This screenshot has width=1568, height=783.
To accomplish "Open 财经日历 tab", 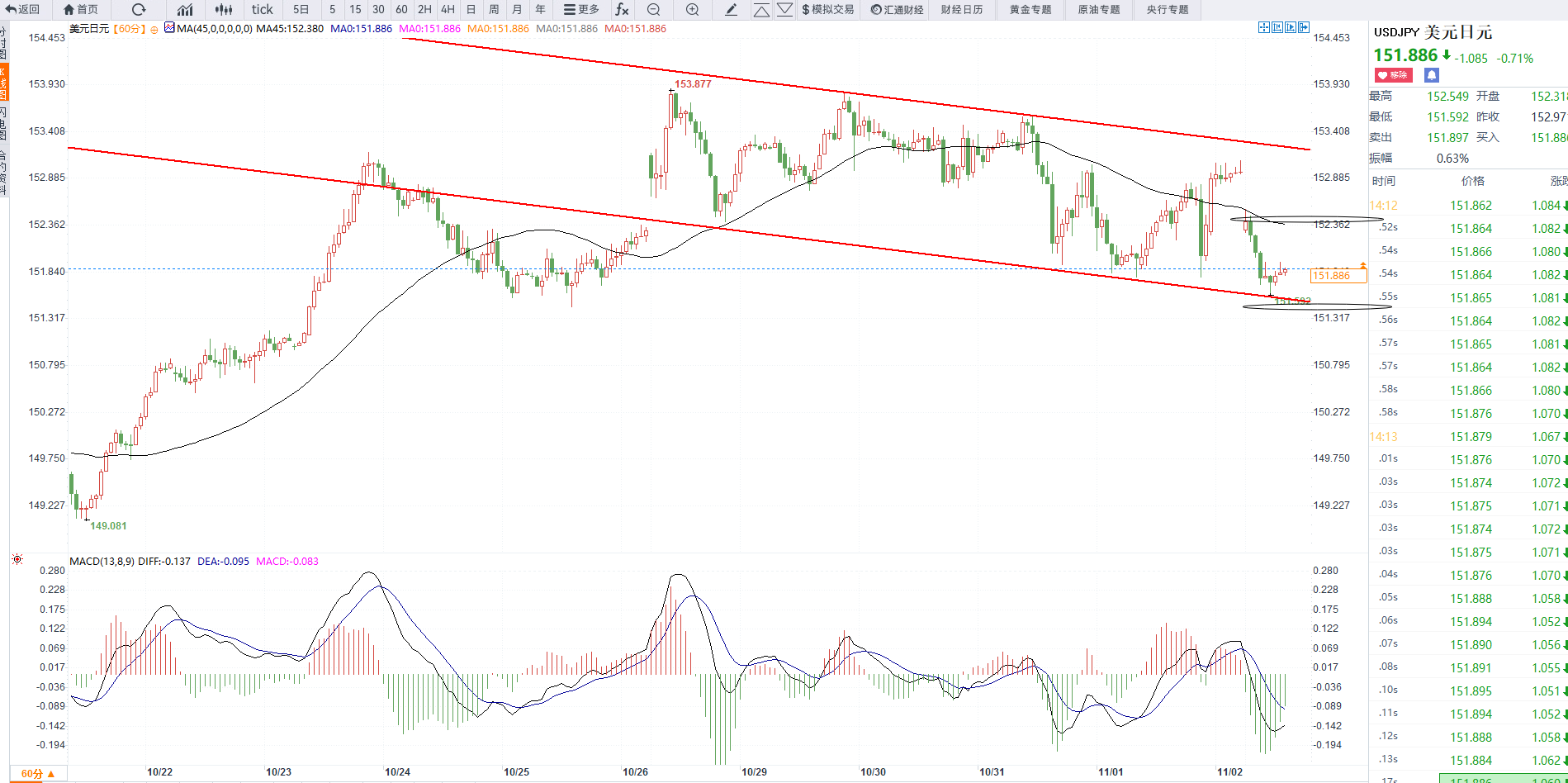I will click(x=962, y=9).
